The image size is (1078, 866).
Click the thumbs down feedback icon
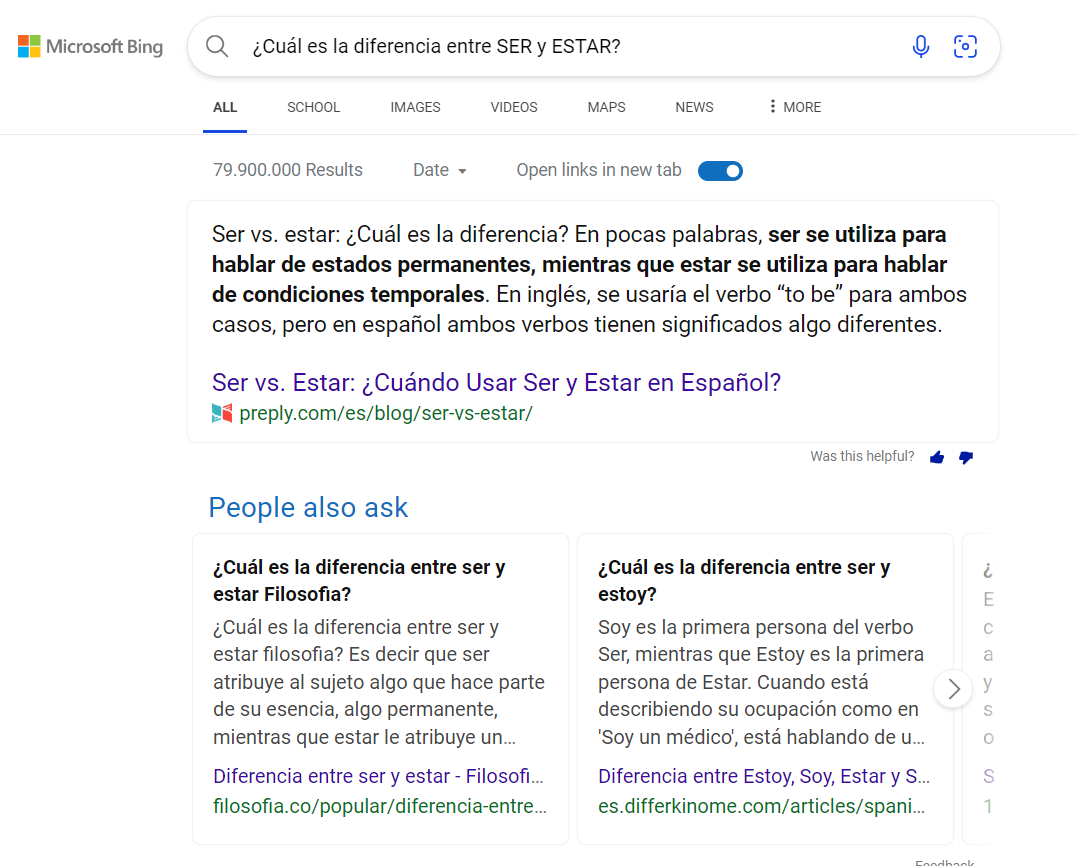coord(965,457)
